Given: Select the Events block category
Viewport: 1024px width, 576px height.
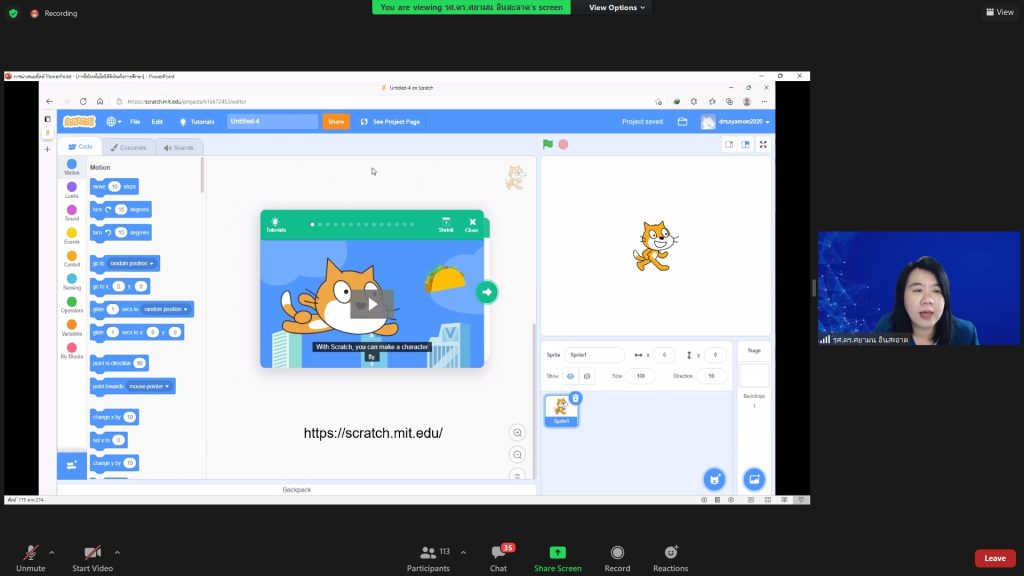Looking at the screenshot, I should [72, 236].
